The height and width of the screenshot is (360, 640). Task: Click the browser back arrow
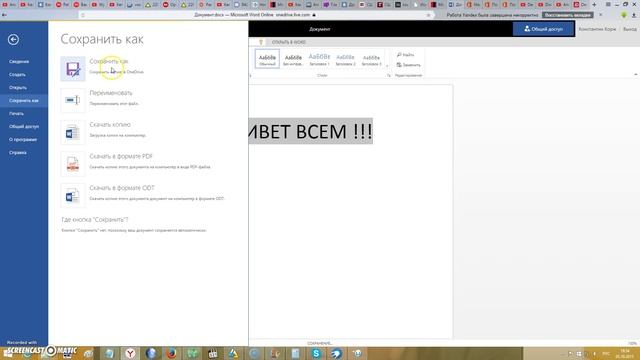point(4,15)
